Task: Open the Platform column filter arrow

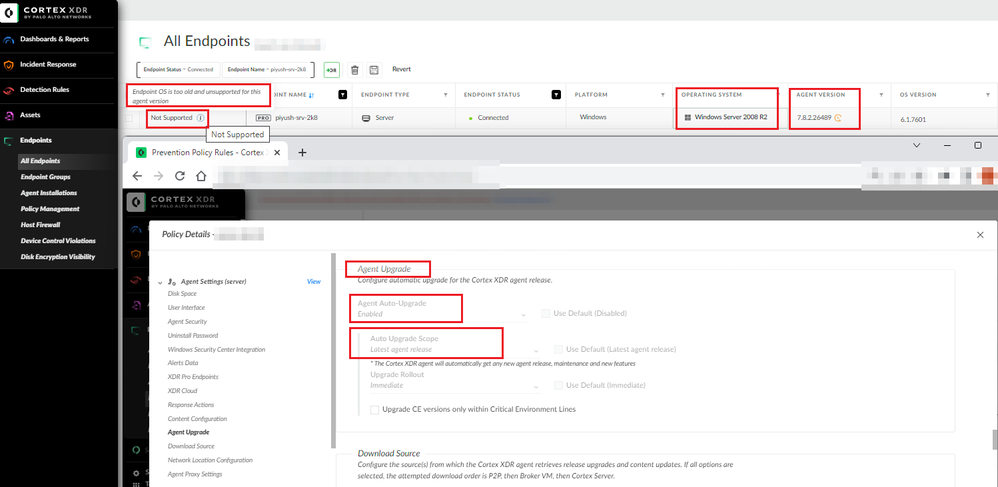Action: (x=663, y=95)
